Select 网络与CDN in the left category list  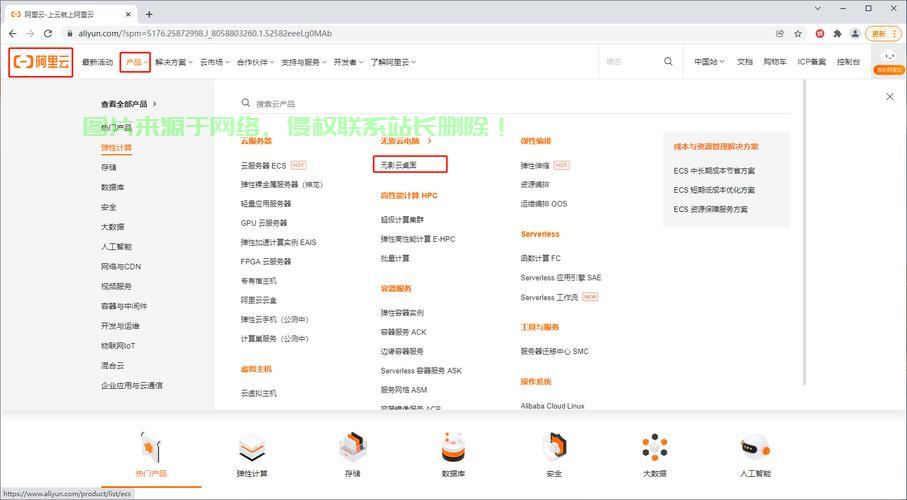(121, 266)
